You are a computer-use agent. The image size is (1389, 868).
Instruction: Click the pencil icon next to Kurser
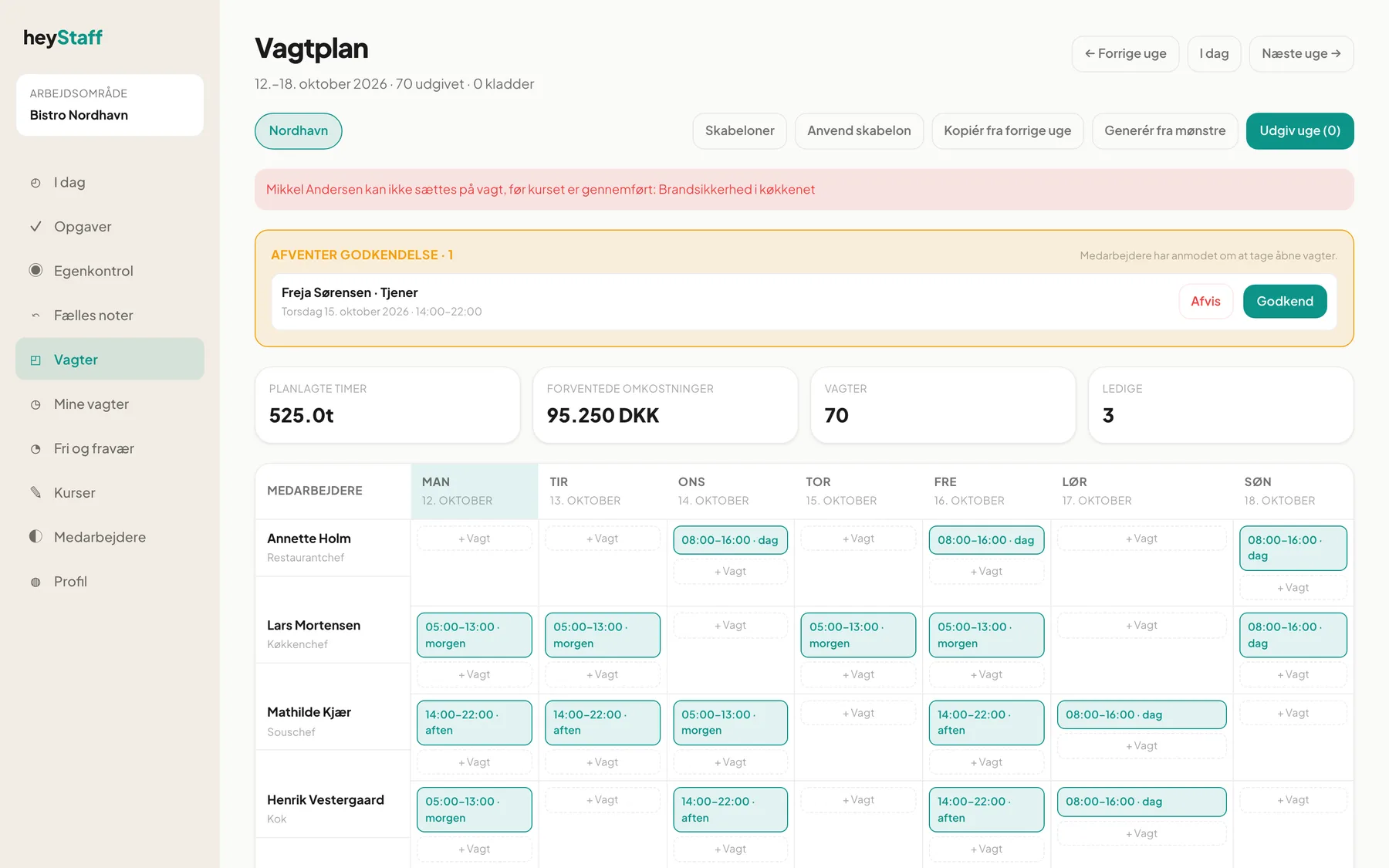tap(35, 493)
